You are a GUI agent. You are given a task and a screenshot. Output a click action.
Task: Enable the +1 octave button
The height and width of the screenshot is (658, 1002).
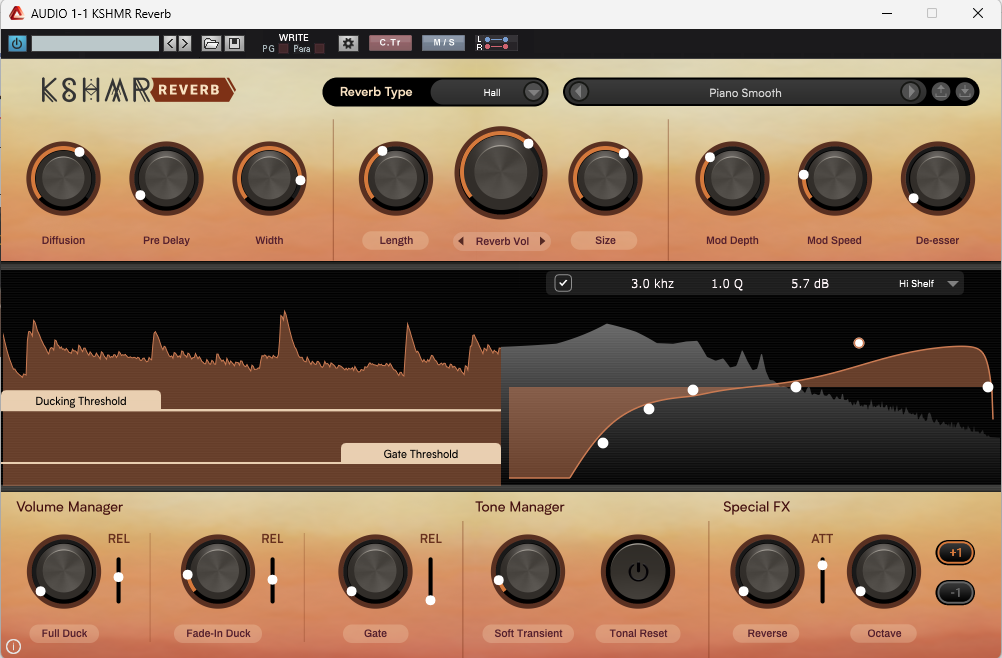click(955, 553)
